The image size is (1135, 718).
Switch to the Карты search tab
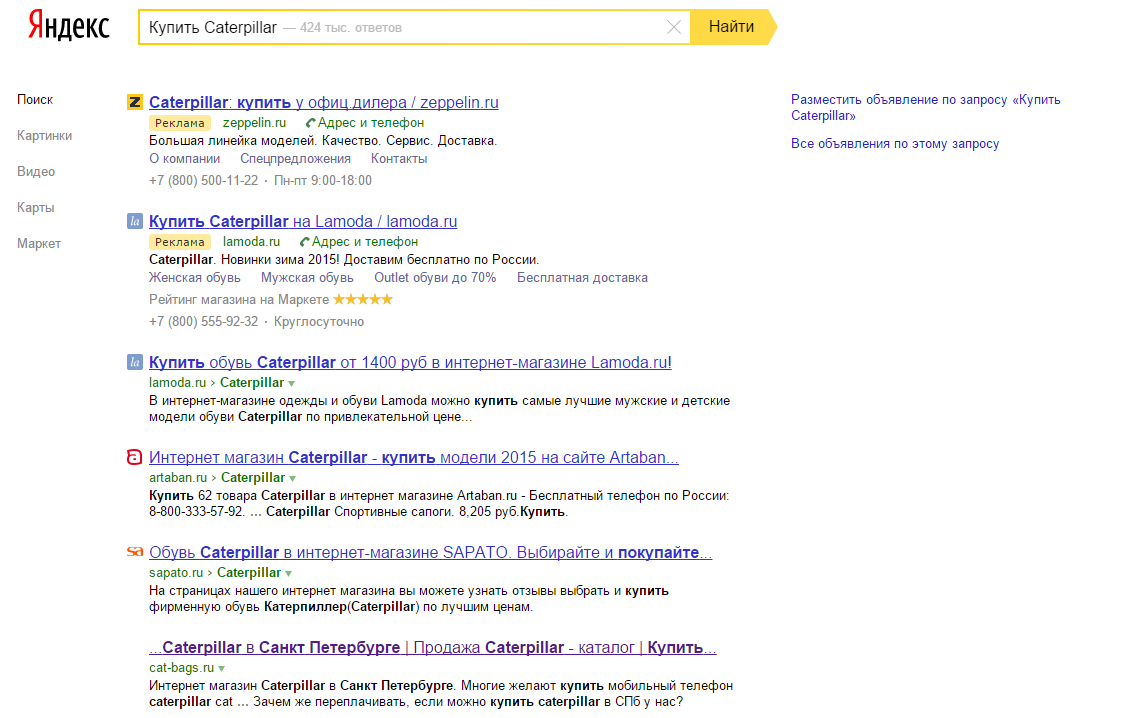click(35, 208)
